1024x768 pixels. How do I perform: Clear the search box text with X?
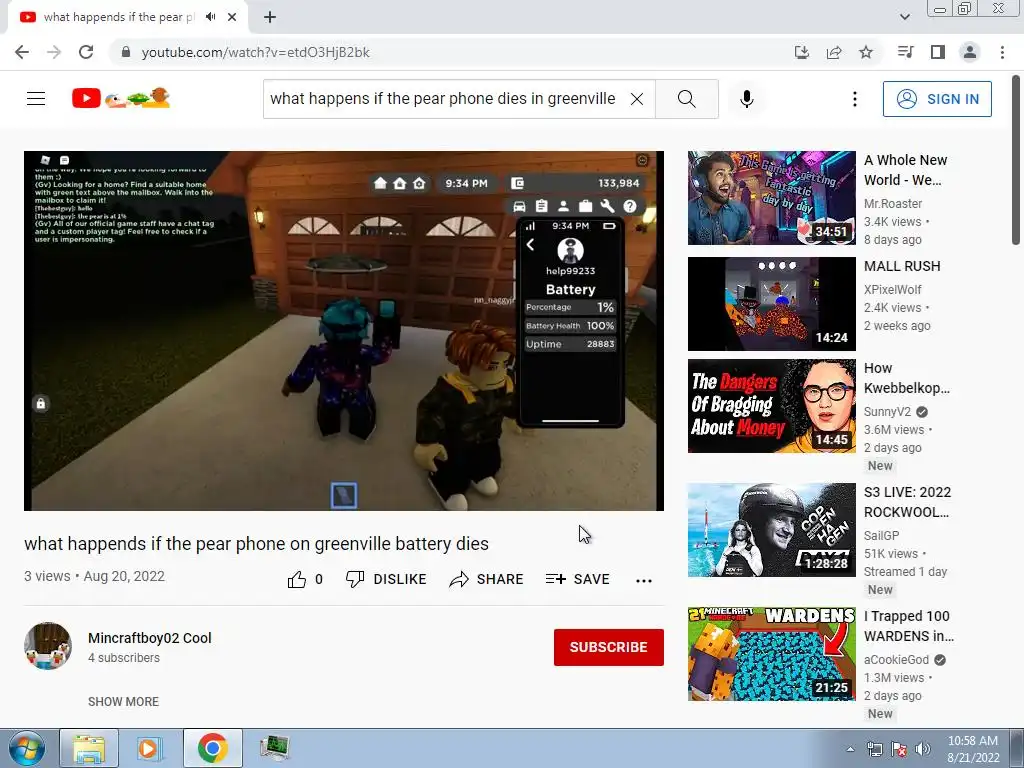[637, 99]
